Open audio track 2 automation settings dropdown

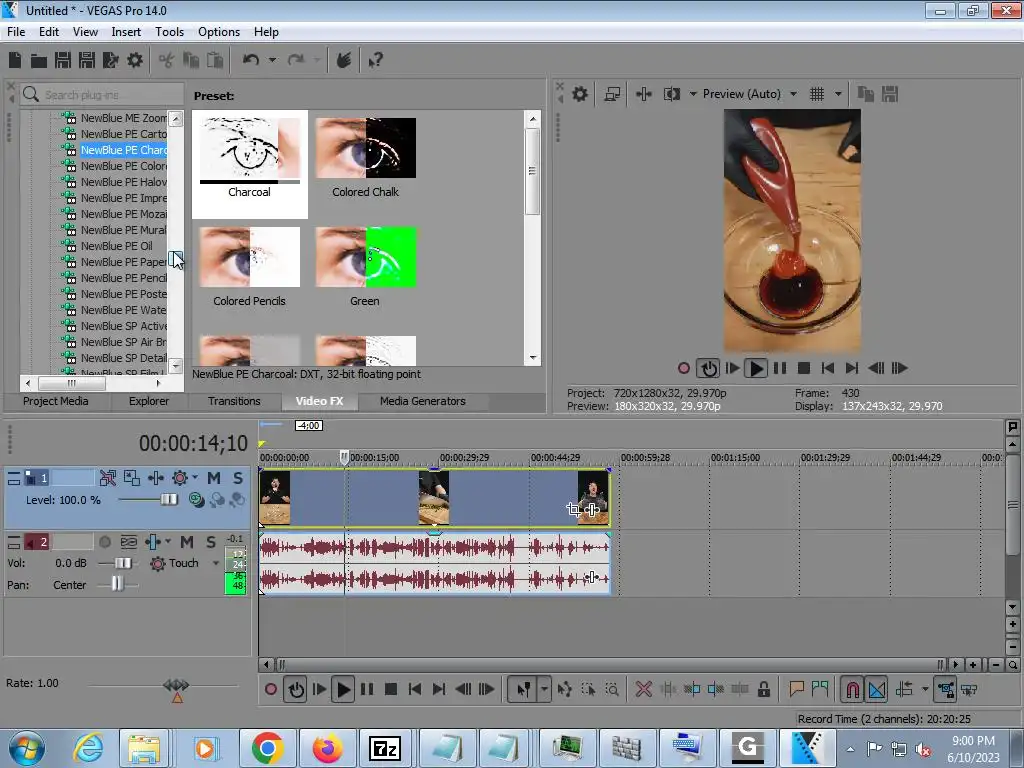[x=168, y=541]
